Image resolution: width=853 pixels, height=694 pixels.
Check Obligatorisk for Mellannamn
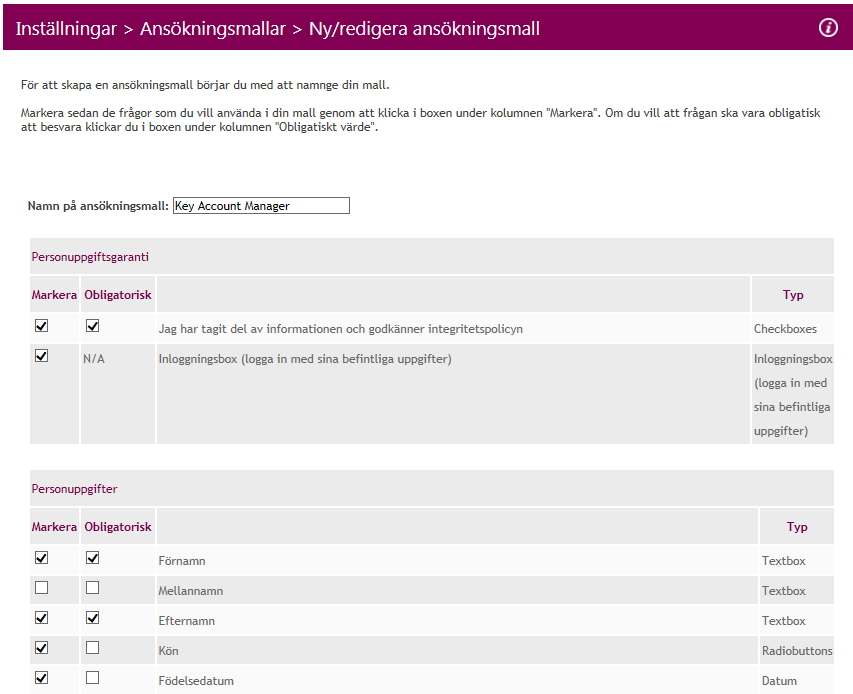[x=92, y=588]
